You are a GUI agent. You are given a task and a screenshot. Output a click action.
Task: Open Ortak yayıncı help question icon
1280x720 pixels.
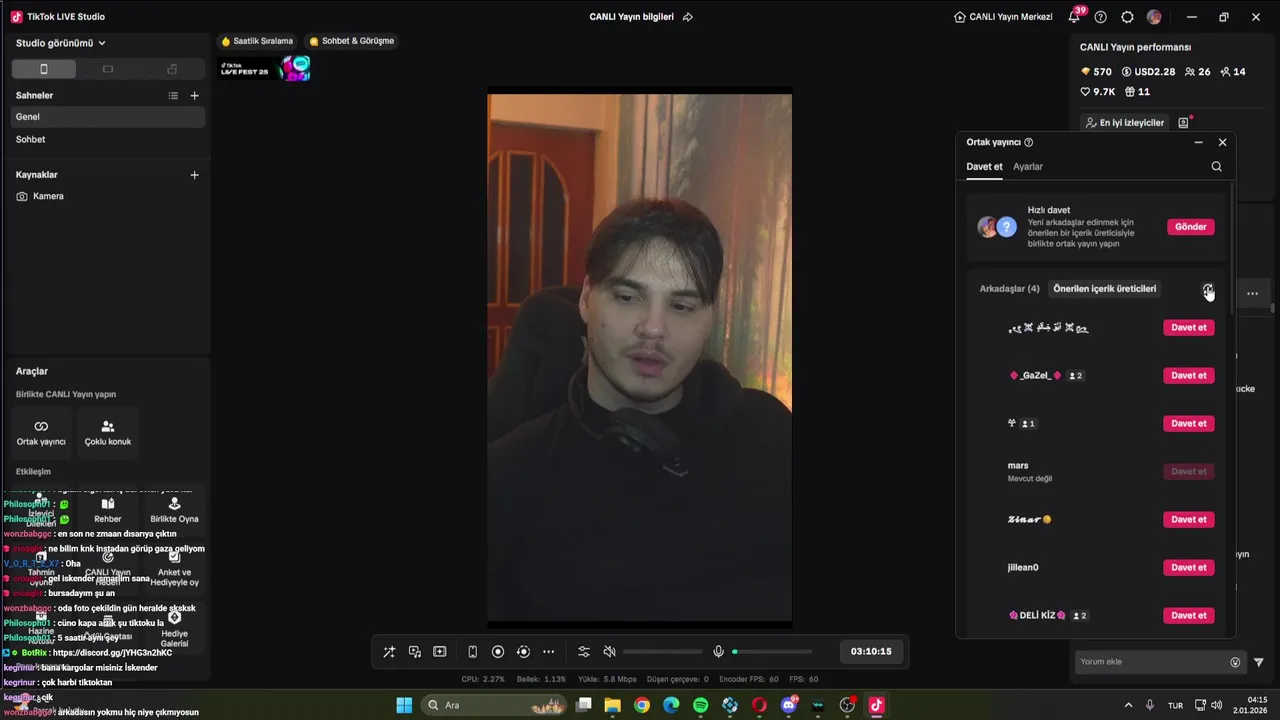[x=1028, y=143]
